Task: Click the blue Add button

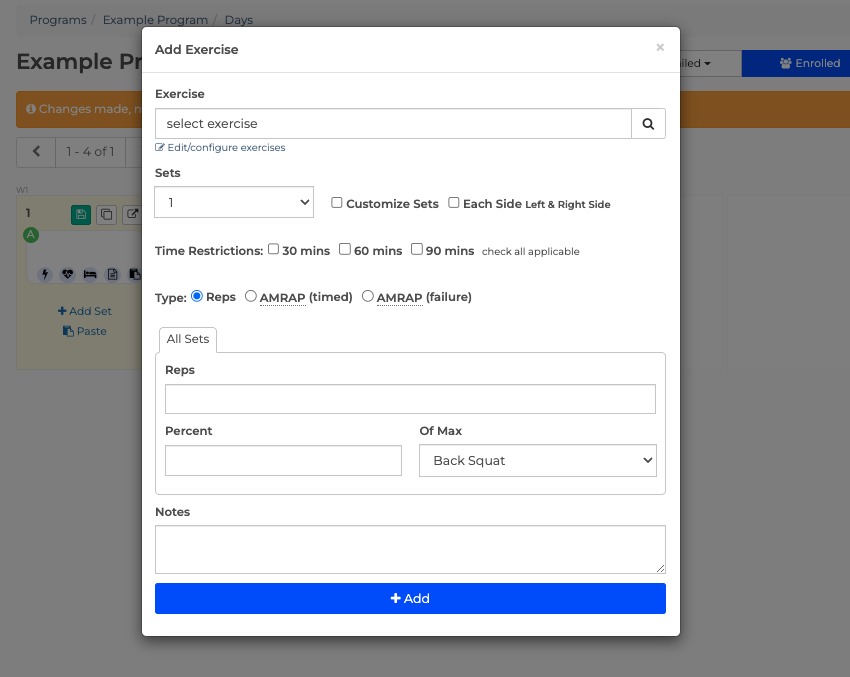Action: tap(410, 598)
